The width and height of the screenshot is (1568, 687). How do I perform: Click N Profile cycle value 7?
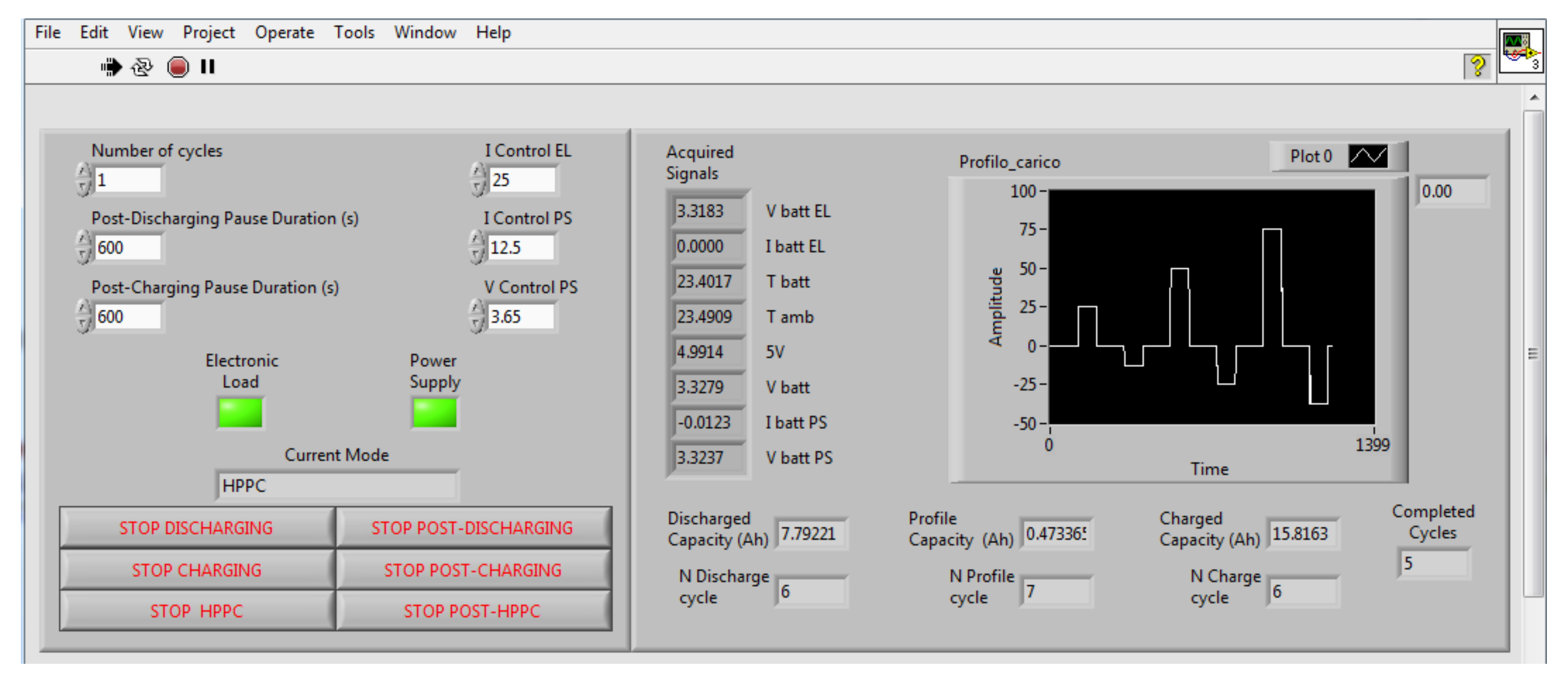(1057, 591)
